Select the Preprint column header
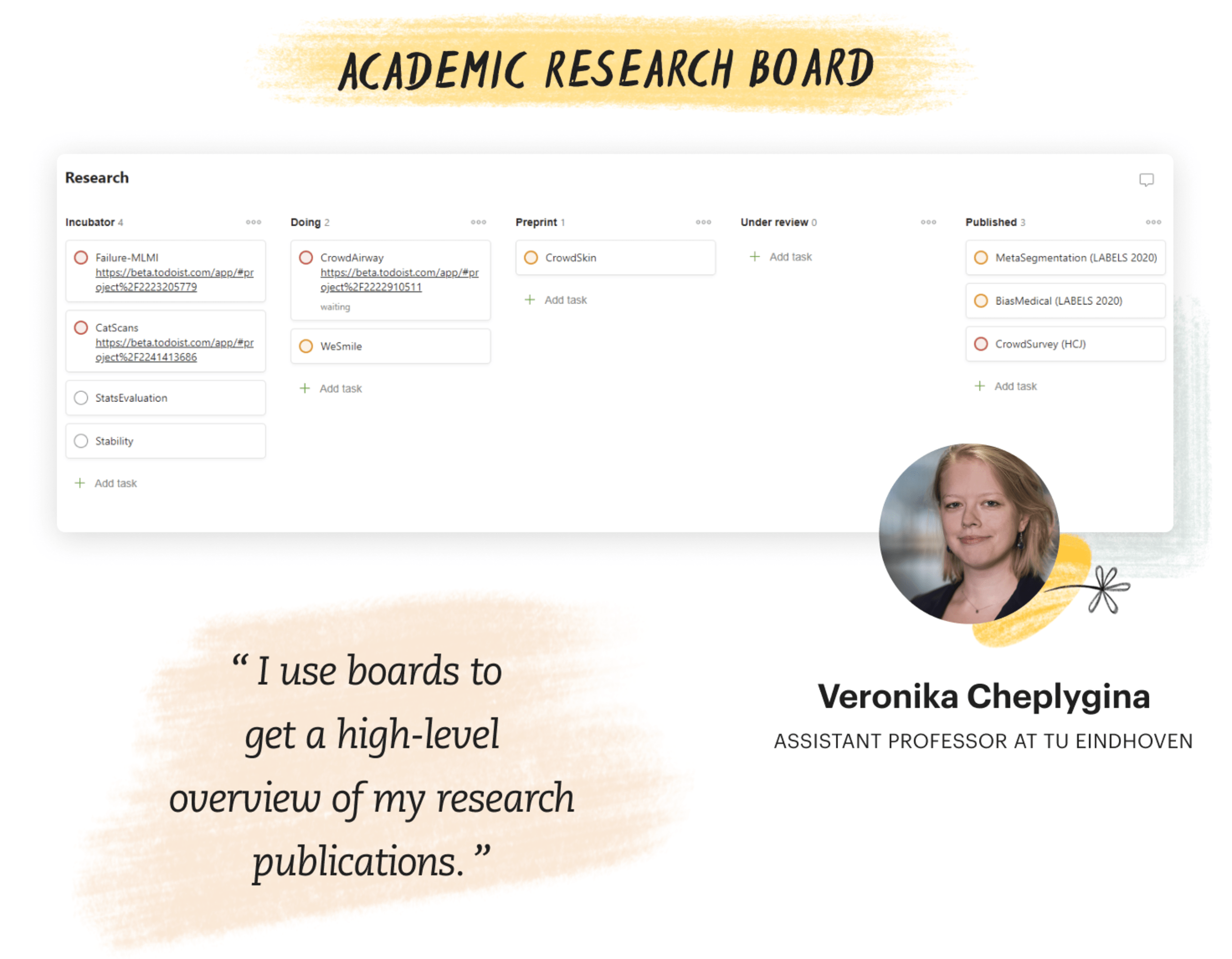Screen dimensions: 1232x959 (x=536, y=222)
